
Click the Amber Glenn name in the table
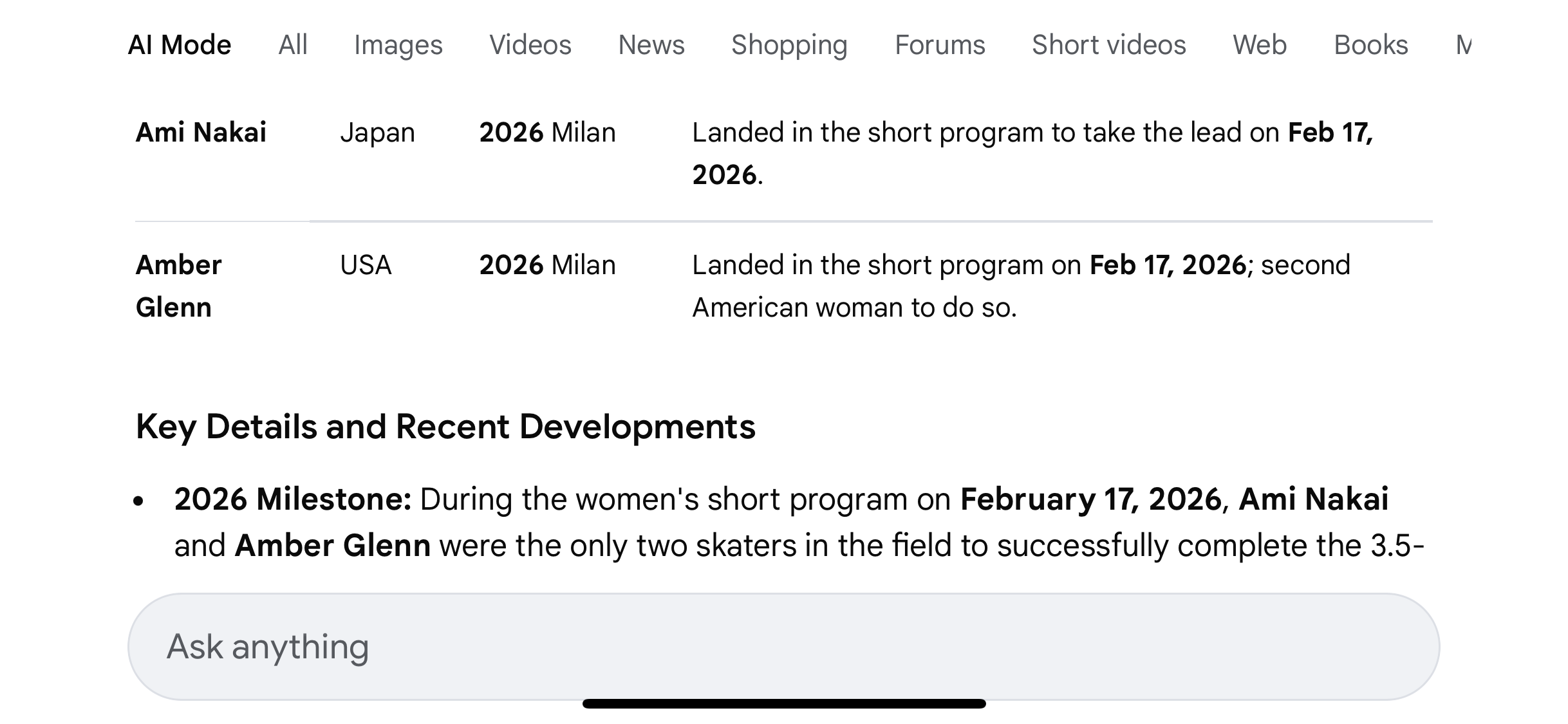178,286
